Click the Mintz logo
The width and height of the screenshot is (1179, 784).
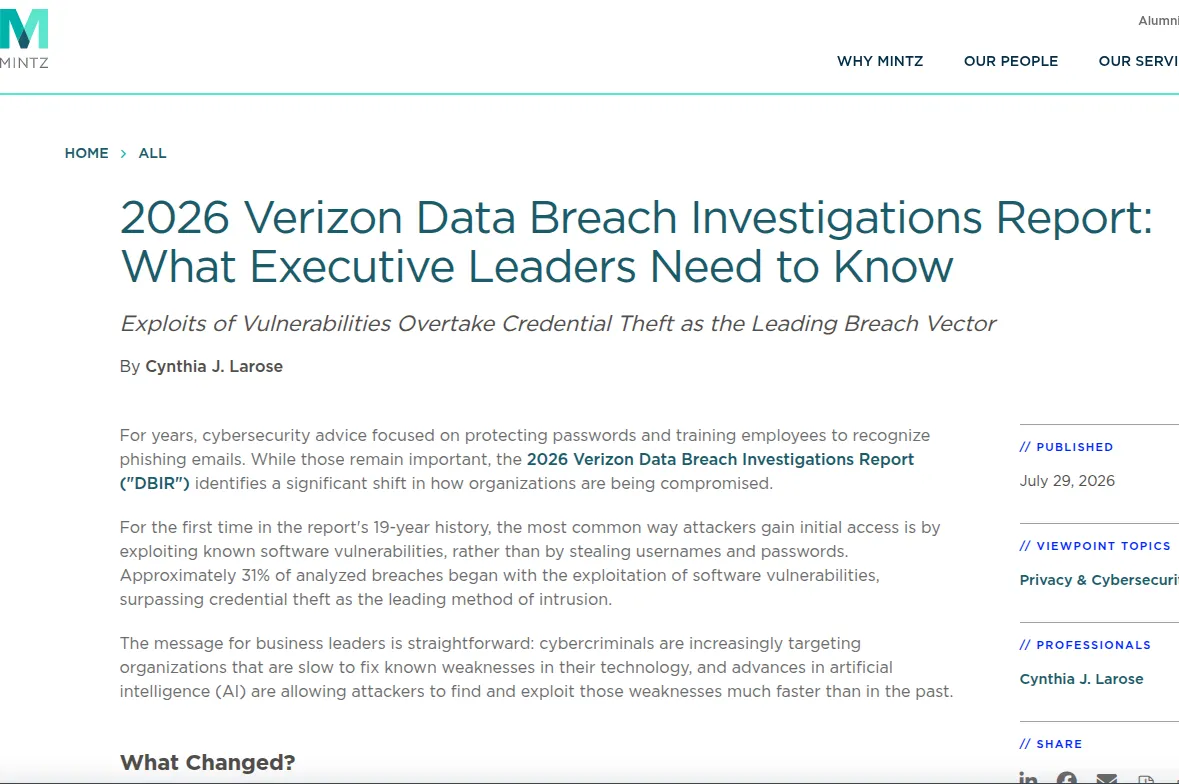pyautogui.click(x=24, y=38)
